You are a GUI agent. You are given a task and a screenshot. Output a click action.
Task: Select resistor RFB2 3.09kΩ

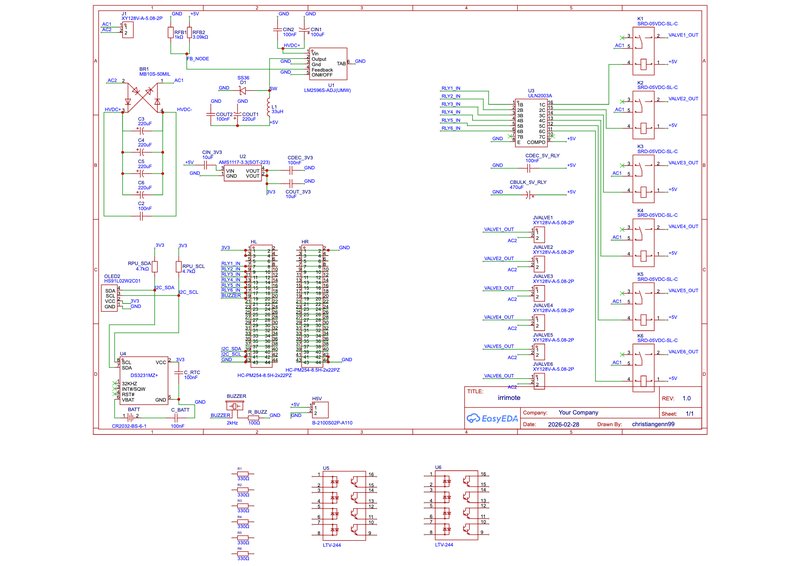pyautogui.click(x=189, y=33)
